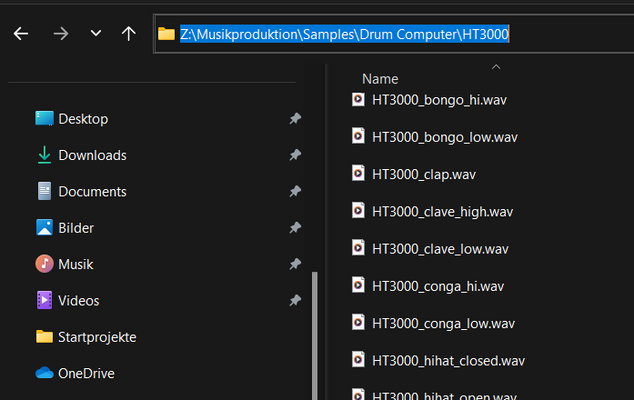The height and width of the screenshot is (400, 634).
Task: Select HT3000_hihat_closed.wav file name
Action: (448, 361)
